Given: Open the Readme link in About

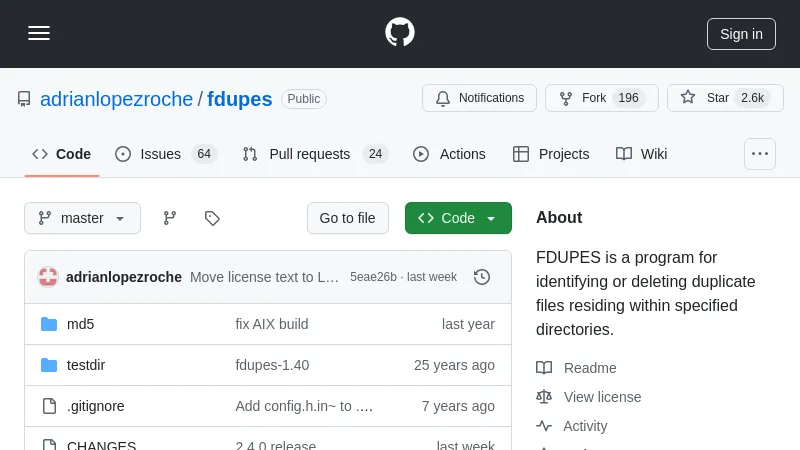Looking at the screenshot, I should [589, 368].
